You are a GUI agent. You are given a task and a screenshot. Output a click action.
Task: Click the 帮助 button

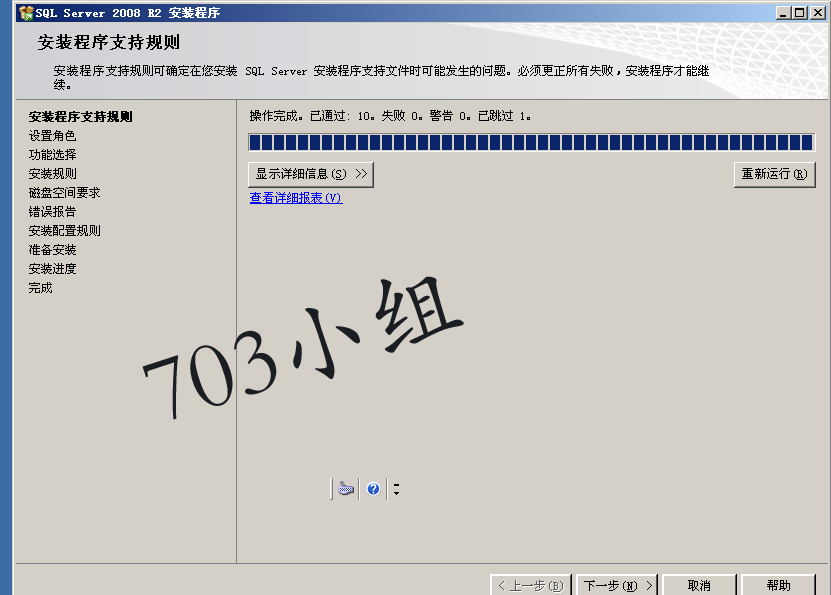778,585
